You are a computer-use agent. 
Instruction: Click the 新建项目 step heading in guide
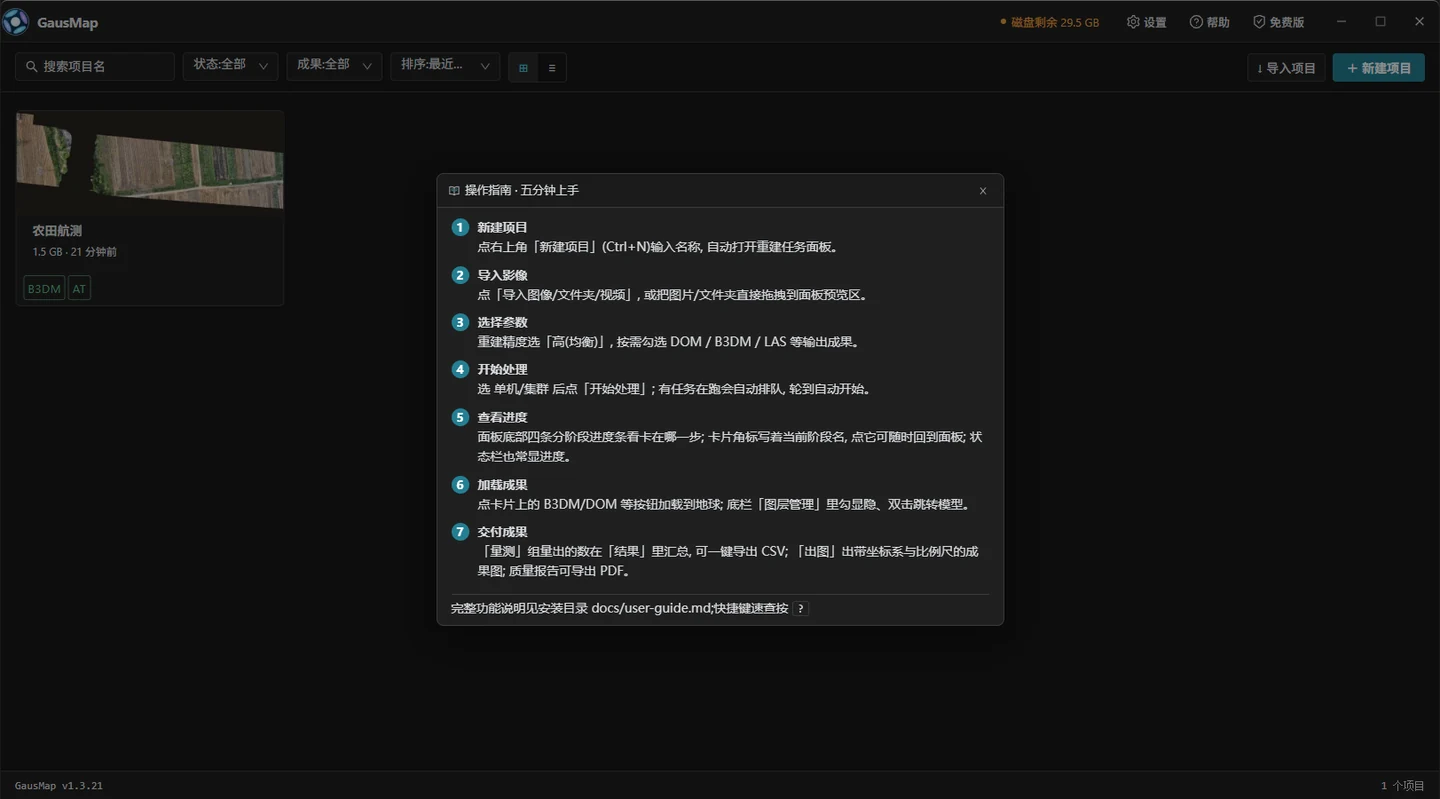(502, 228)
